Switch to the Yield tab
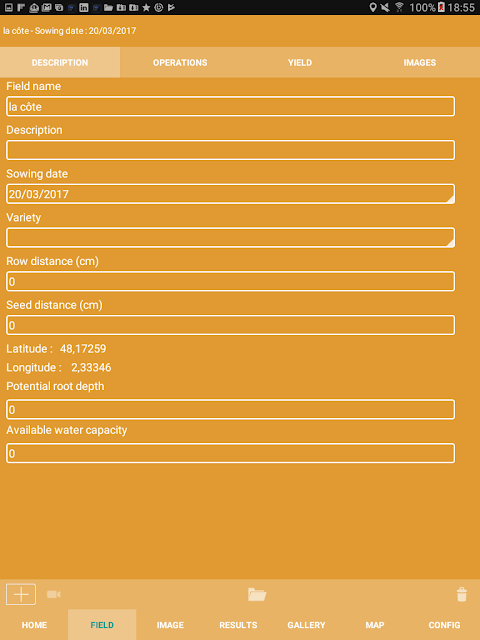 pyautogui.click(x=300, y=62)
